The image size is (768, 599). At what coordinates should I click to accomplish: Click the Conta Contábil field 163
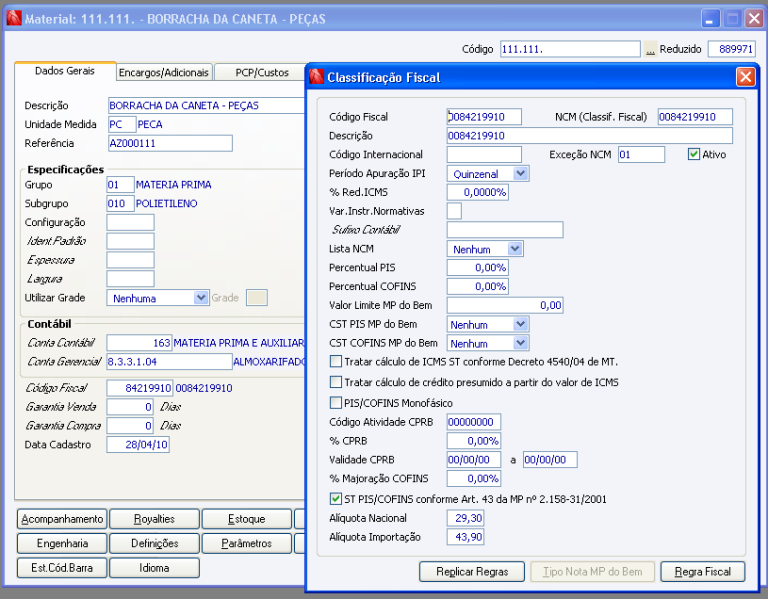tap(139, 343)
